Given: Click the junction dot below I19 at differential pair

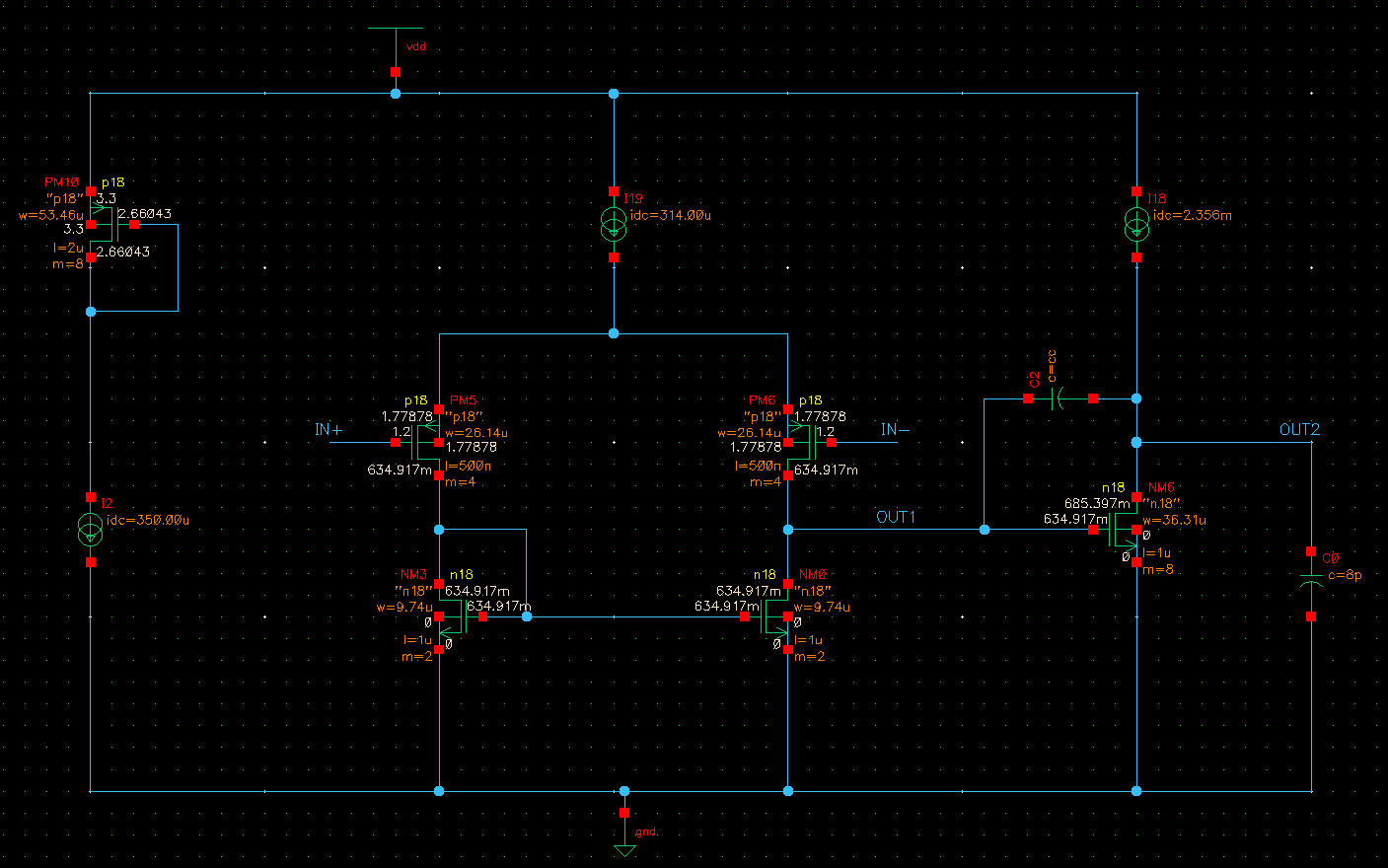Looking at the screenshot, I should (614, 333).
